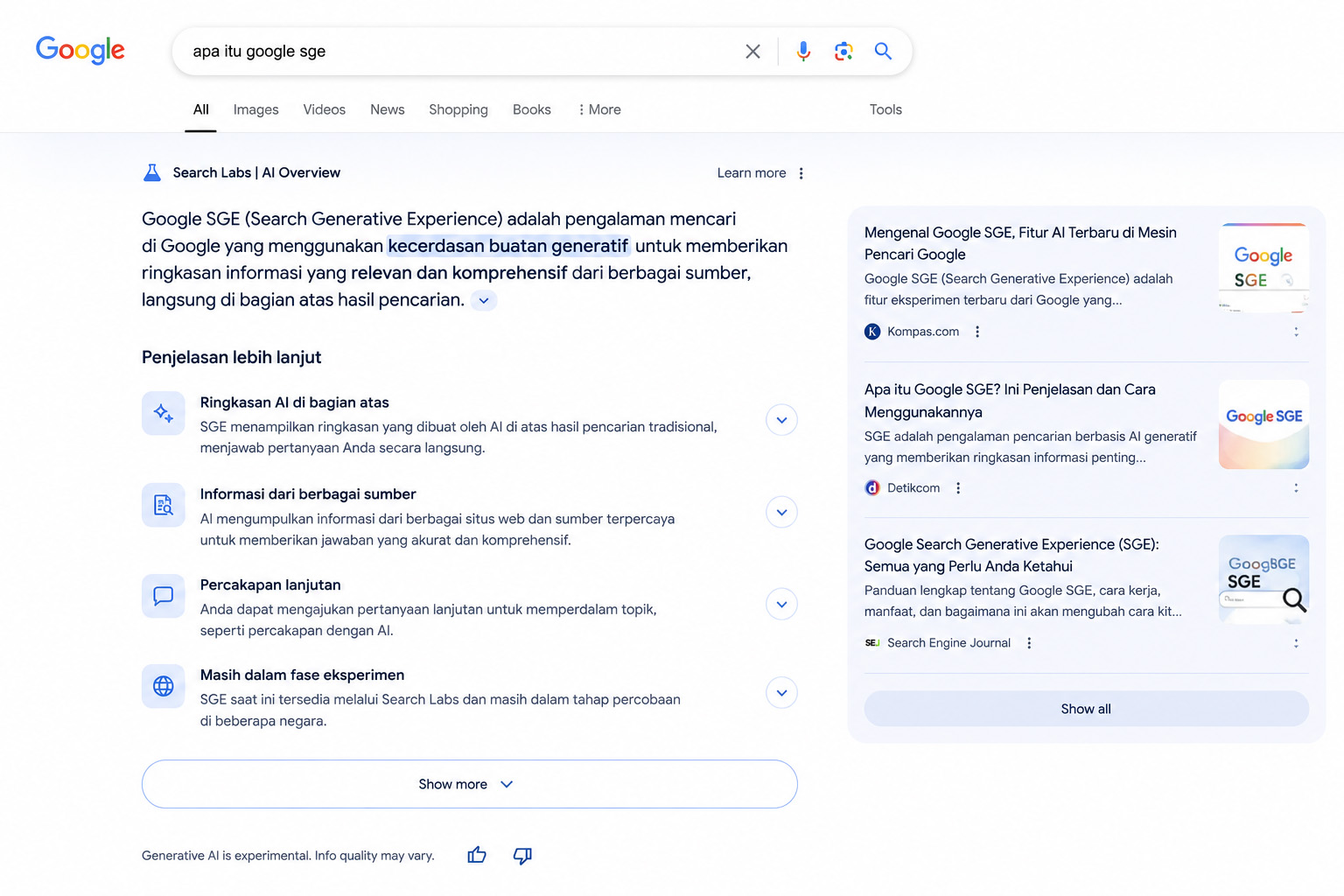
Task: Switch to the Books tab
Action: pos(532,109)
